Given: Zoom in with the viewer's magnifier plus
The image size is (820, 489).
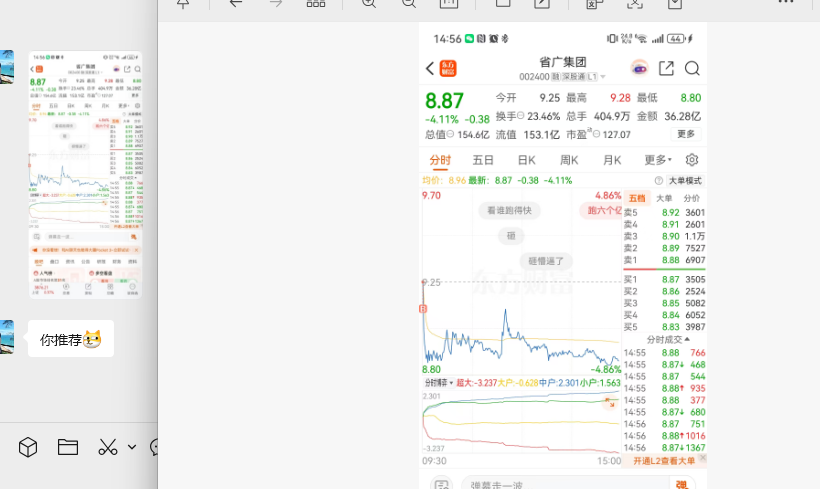Looking at the screenshot, I should [x=369, y=3].
